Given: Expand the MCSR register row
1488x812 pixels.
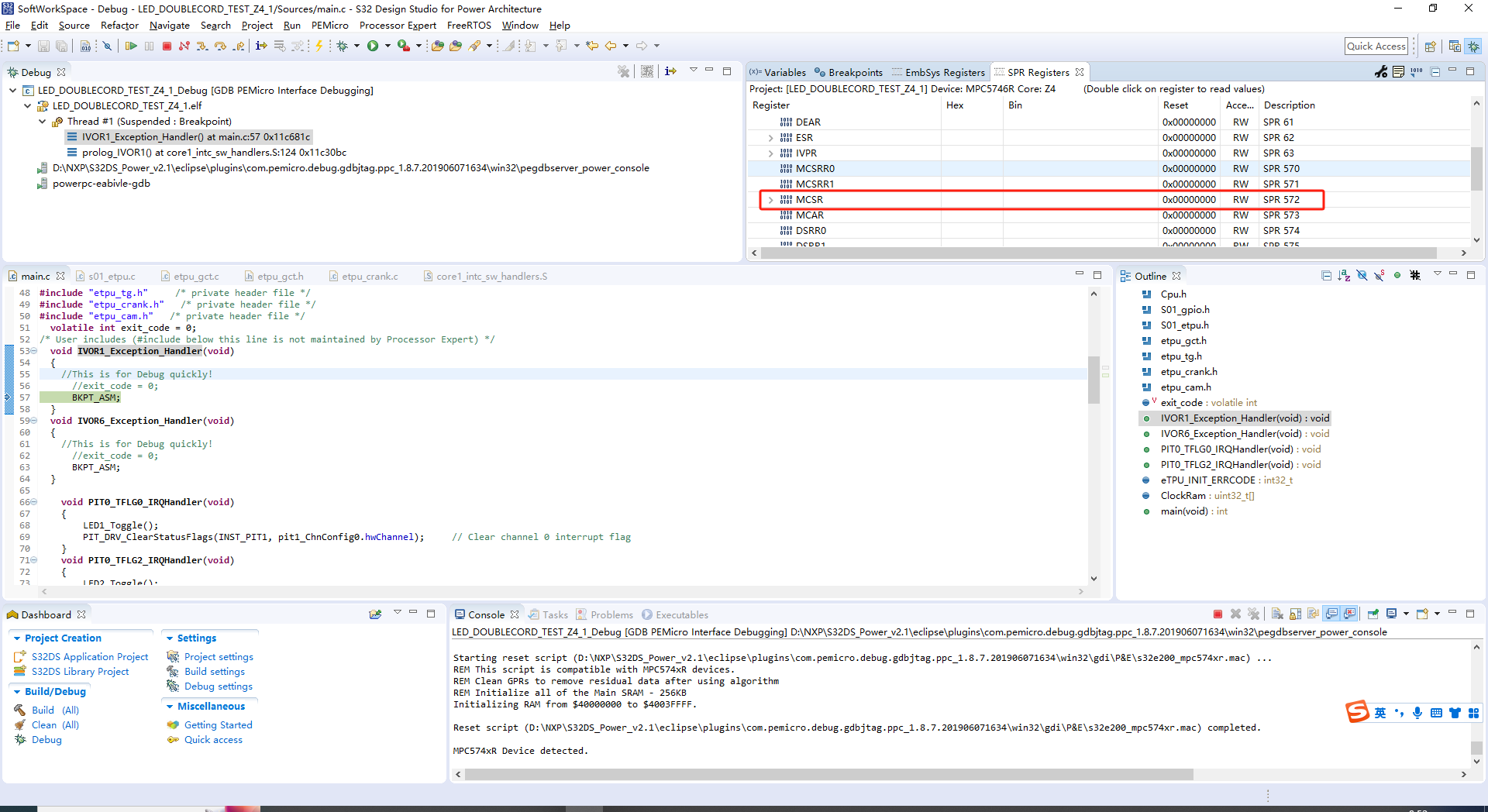Looking at the screenshot, I should pyautogui.click(x=770, y=200).
